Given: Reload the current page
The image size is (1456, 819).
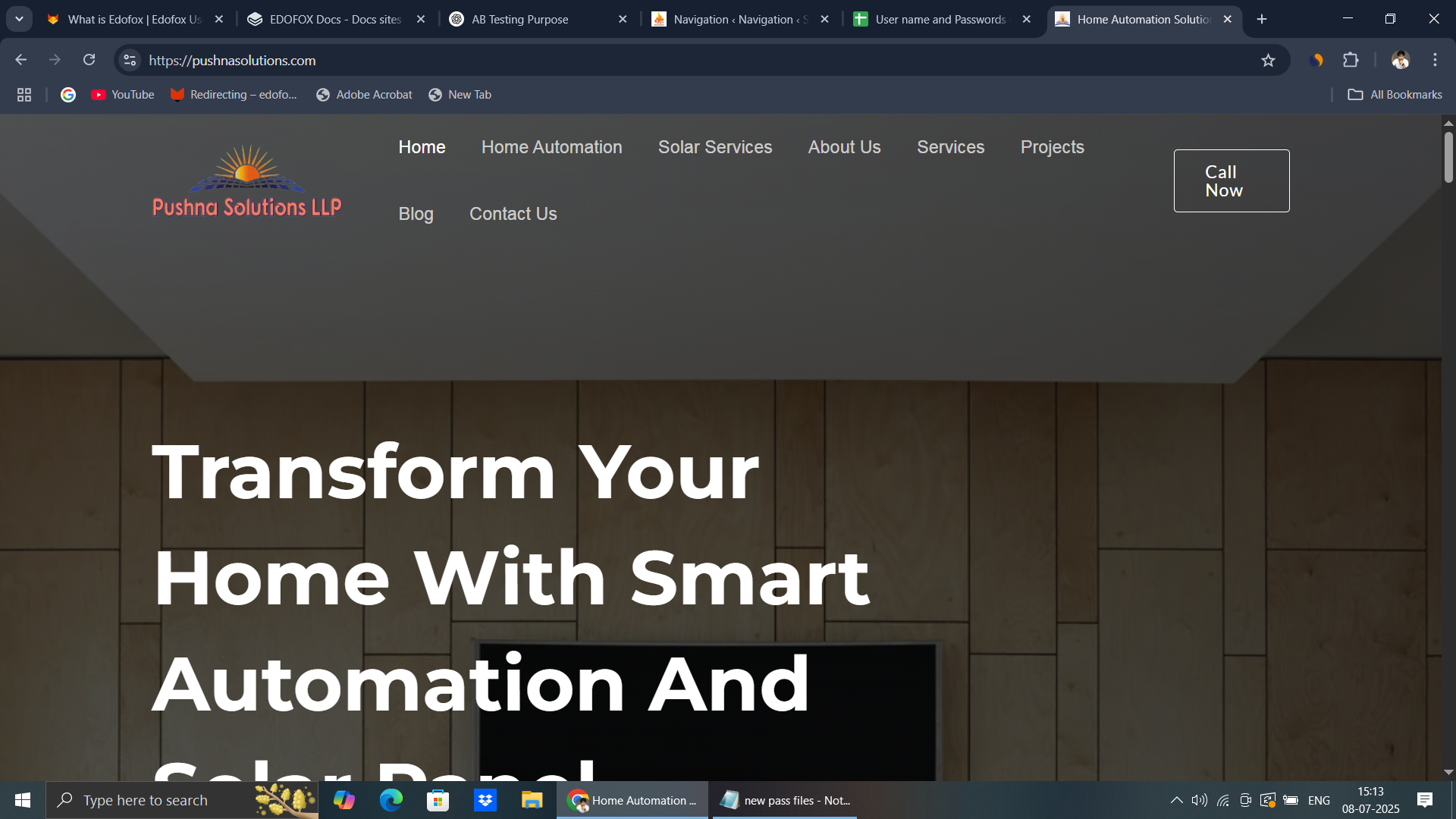Looking at the screenshot, I should [89, 60].
